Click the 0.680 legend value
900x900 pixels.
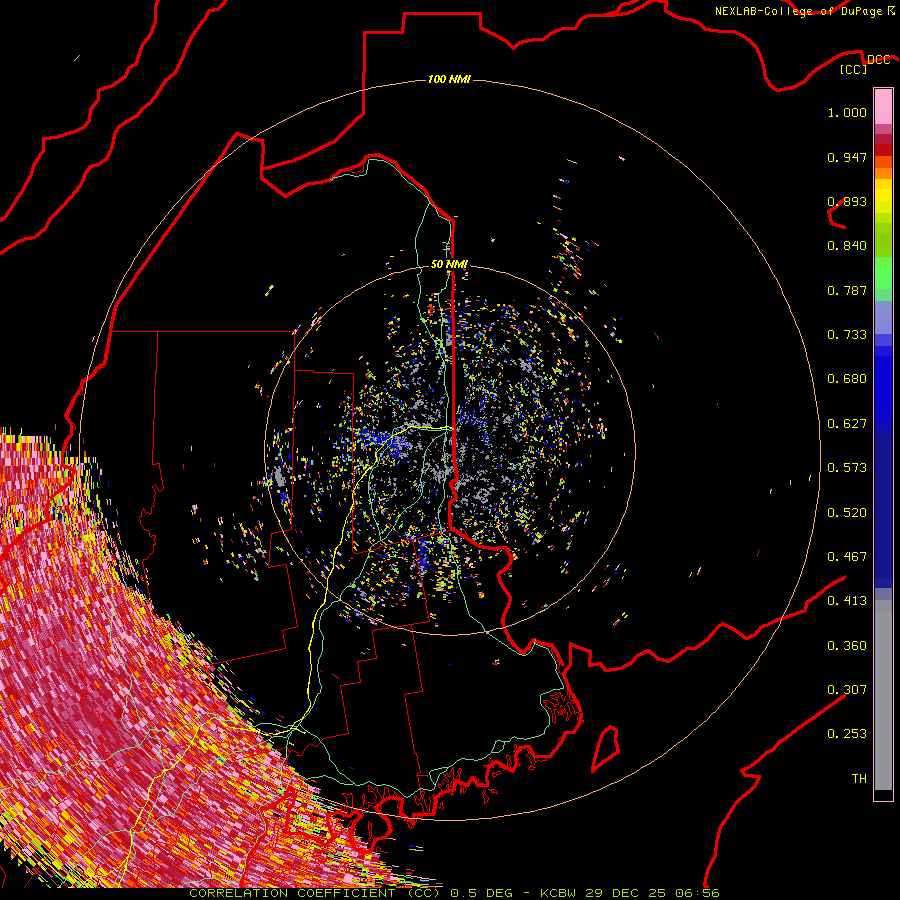(847, 379)
